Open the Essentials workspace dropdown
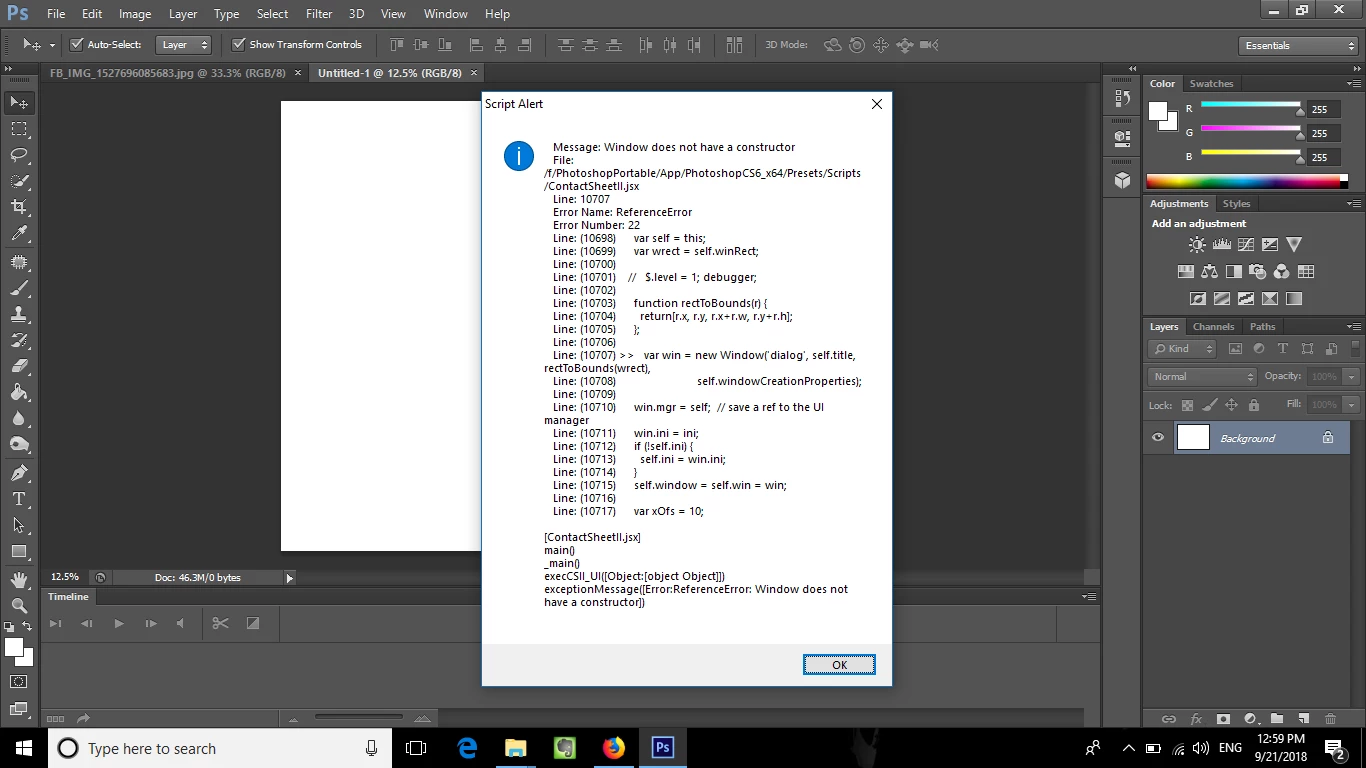 click(x=1298, y=45)
